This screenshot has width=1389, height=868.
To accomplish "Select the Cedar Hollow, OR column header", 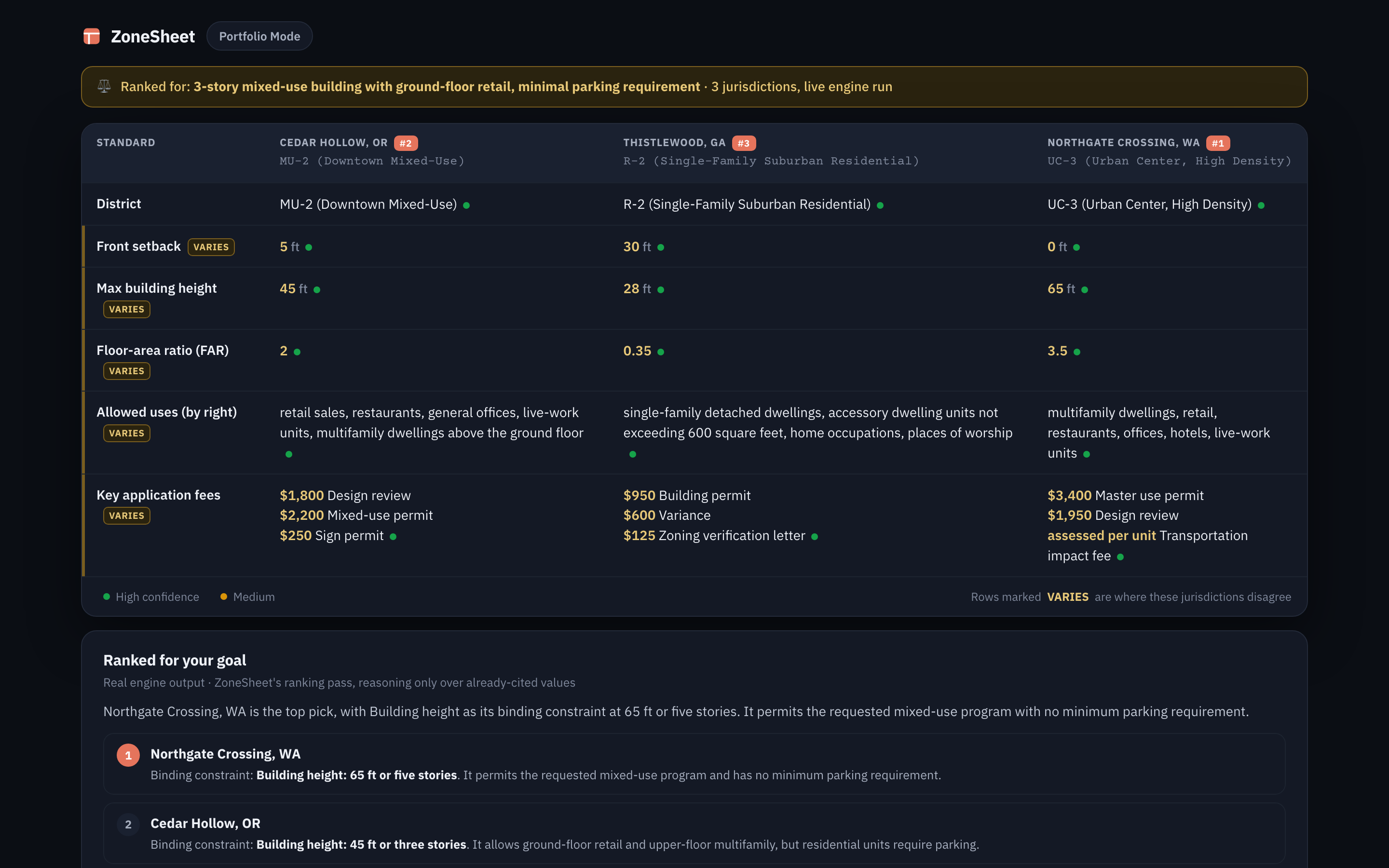I will pos(333,142).
